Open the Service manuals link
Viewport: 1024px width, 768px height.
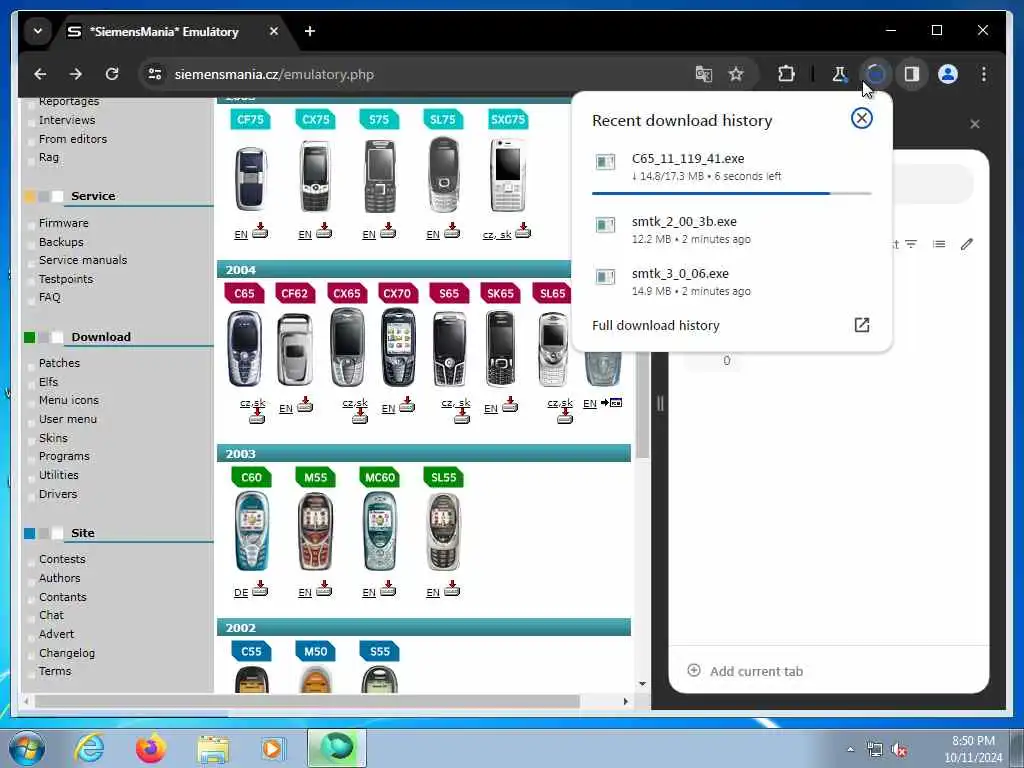[x=83, y=260]
